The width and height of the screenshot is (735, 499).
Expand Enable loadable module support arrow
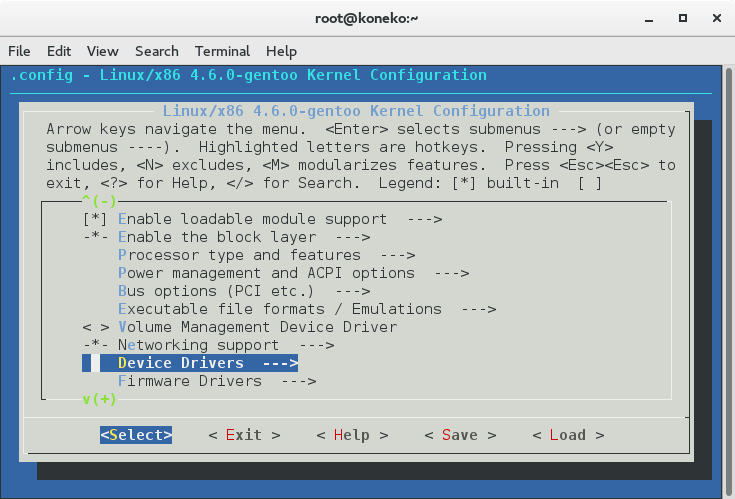click(x=425, y=219)
